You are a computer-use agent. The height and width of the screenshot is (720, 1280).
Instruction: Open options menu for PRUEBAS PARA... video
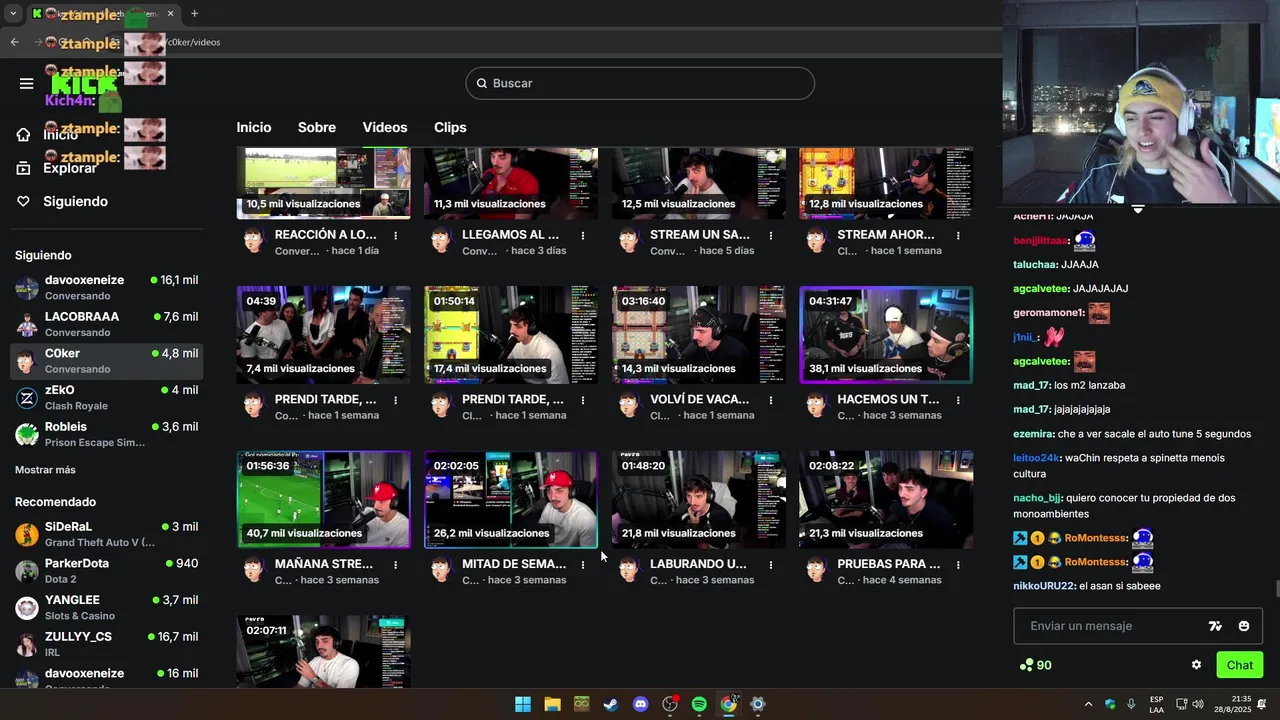click(x=958, y=565)
